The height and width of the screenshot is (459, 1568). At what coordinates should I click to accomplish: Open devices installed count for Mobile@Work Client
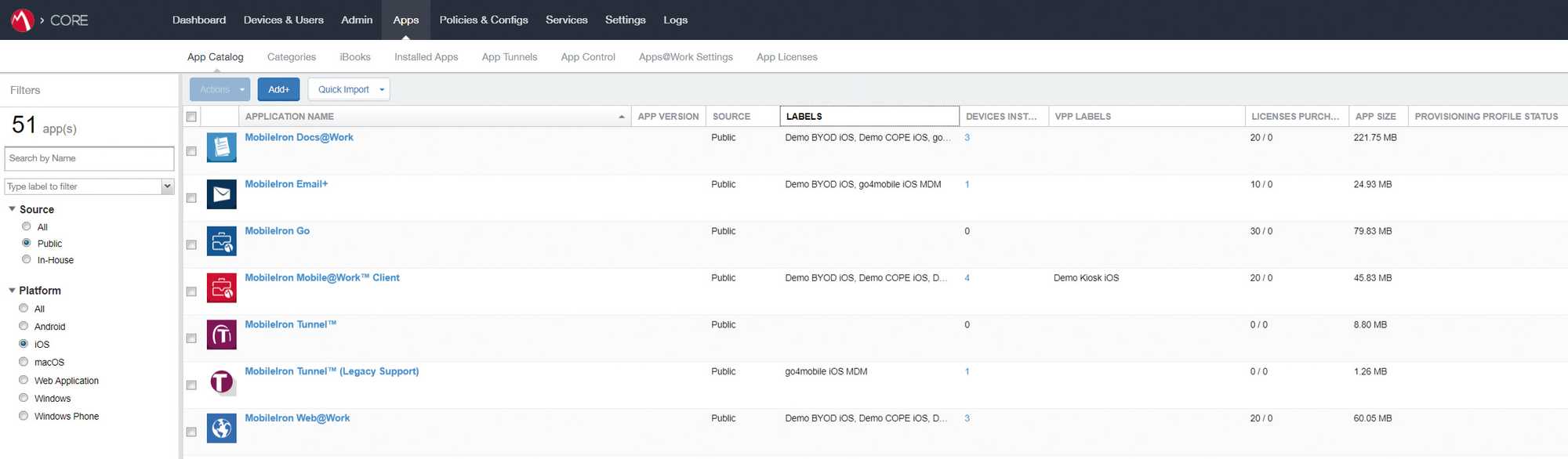tap(967, 278)
